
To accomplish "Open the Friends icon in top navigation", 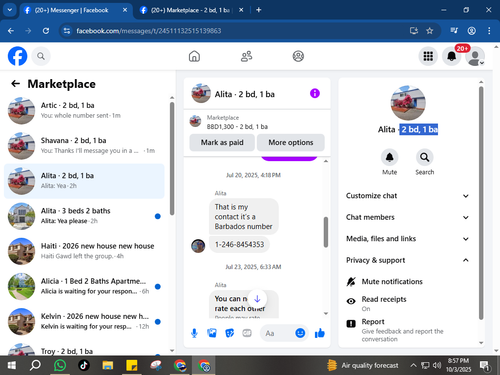I will [x=246, y=56].
